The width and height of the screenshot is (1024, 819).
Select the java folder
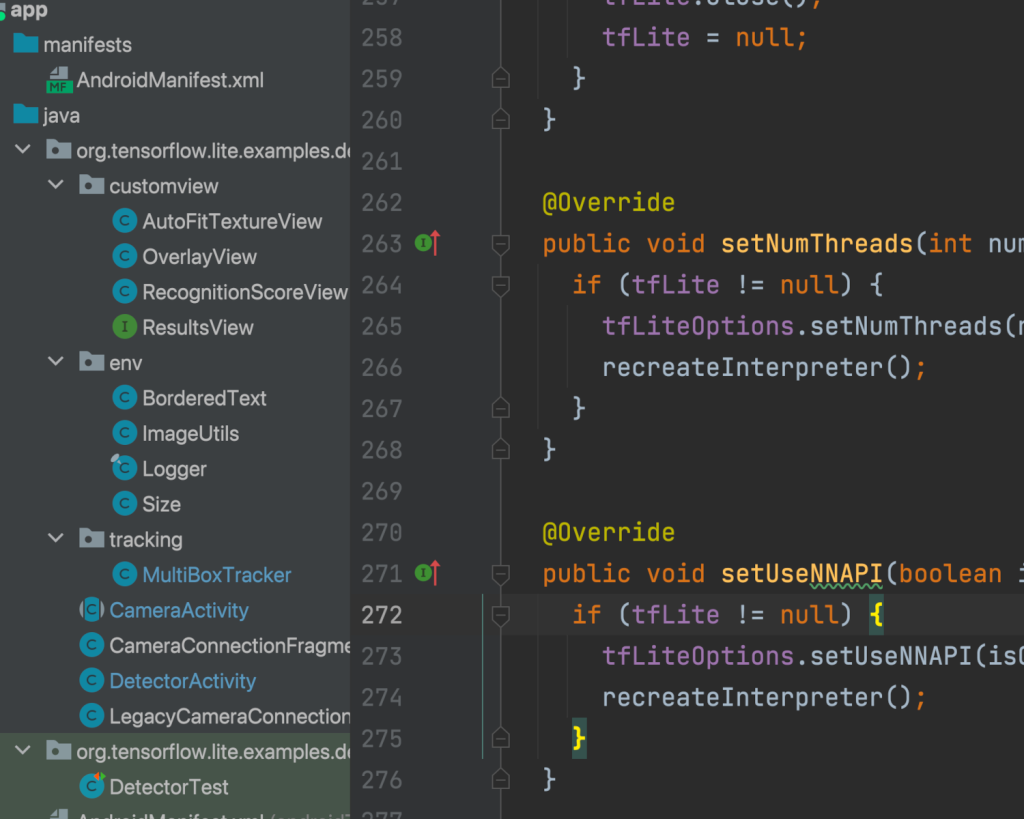point(61,116)
